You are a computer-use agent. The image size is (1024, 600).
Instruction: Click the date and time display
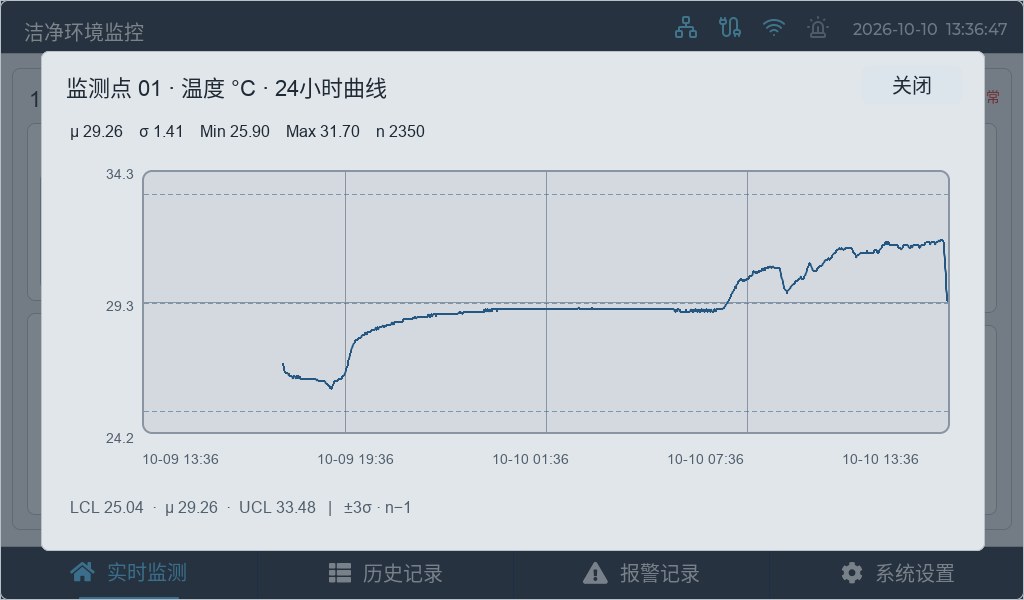tap(930, 29)
